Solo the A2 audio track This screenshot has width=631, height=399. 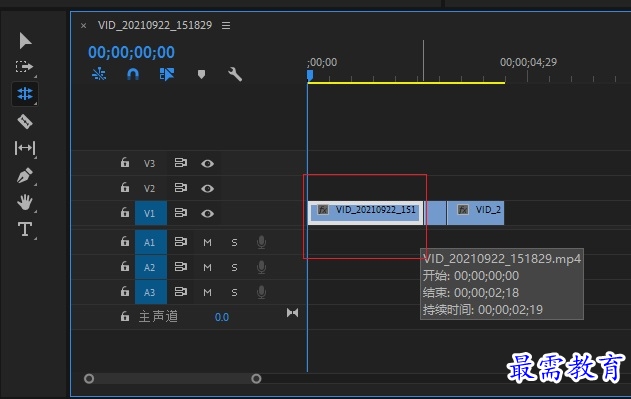pos(234,267)
